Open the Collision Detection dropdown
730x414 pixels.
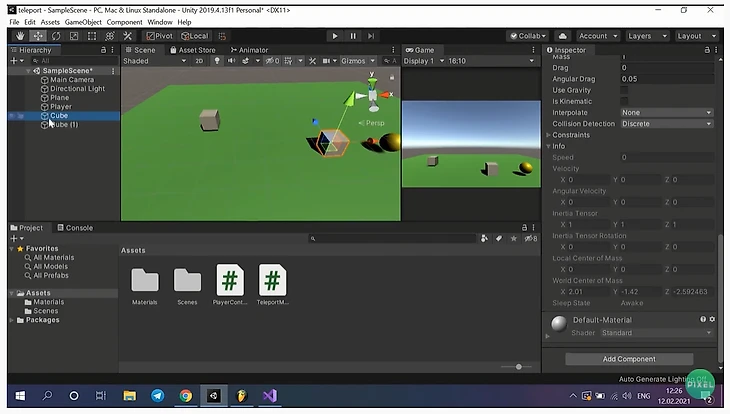click(666, 124)
